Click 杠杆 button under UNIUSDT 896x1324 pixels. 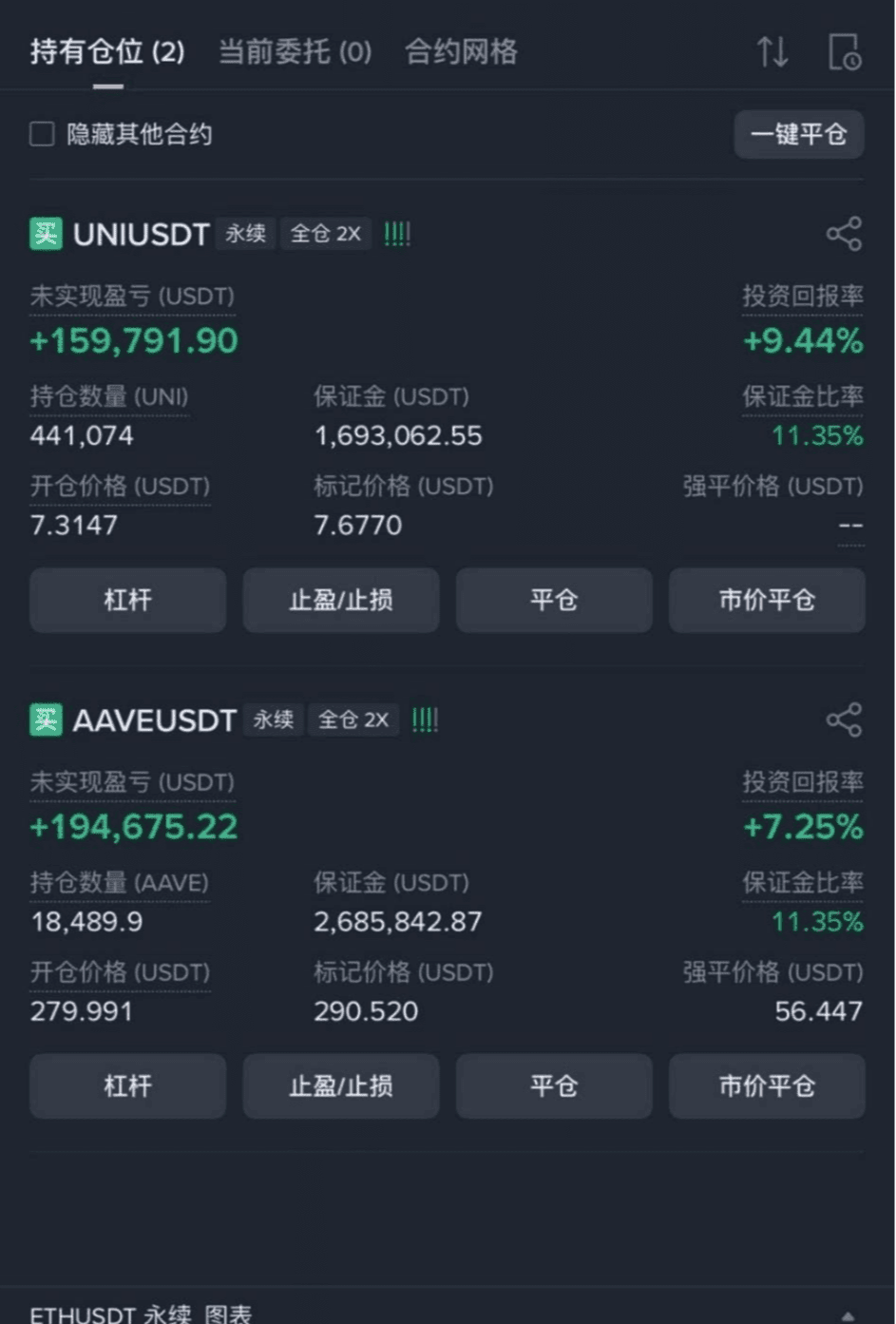tap(127, 600)
